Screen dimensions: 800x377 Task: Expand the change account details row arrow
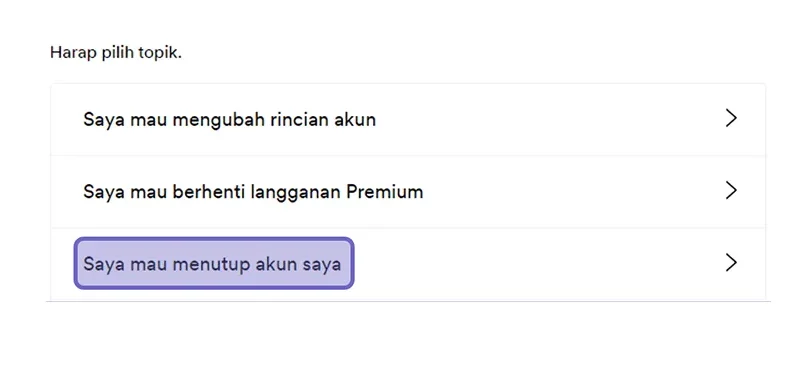pyautogui.click(x=731, y=118)
